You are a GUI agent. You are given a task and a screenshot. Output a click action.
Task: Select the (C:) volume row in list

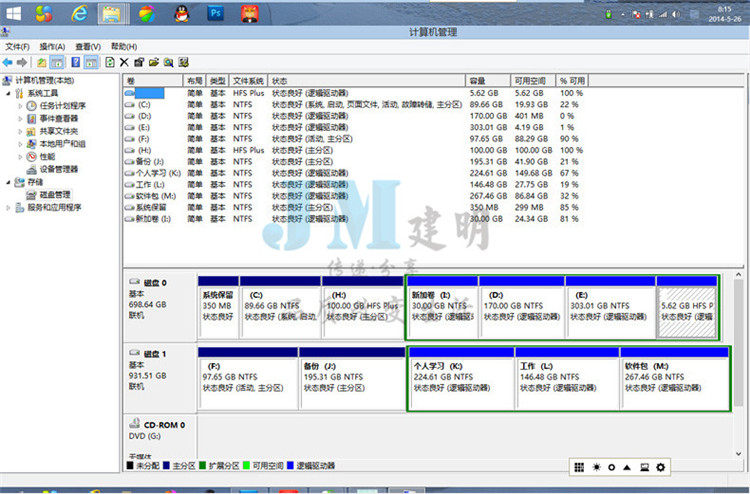(x=354, y=104)
